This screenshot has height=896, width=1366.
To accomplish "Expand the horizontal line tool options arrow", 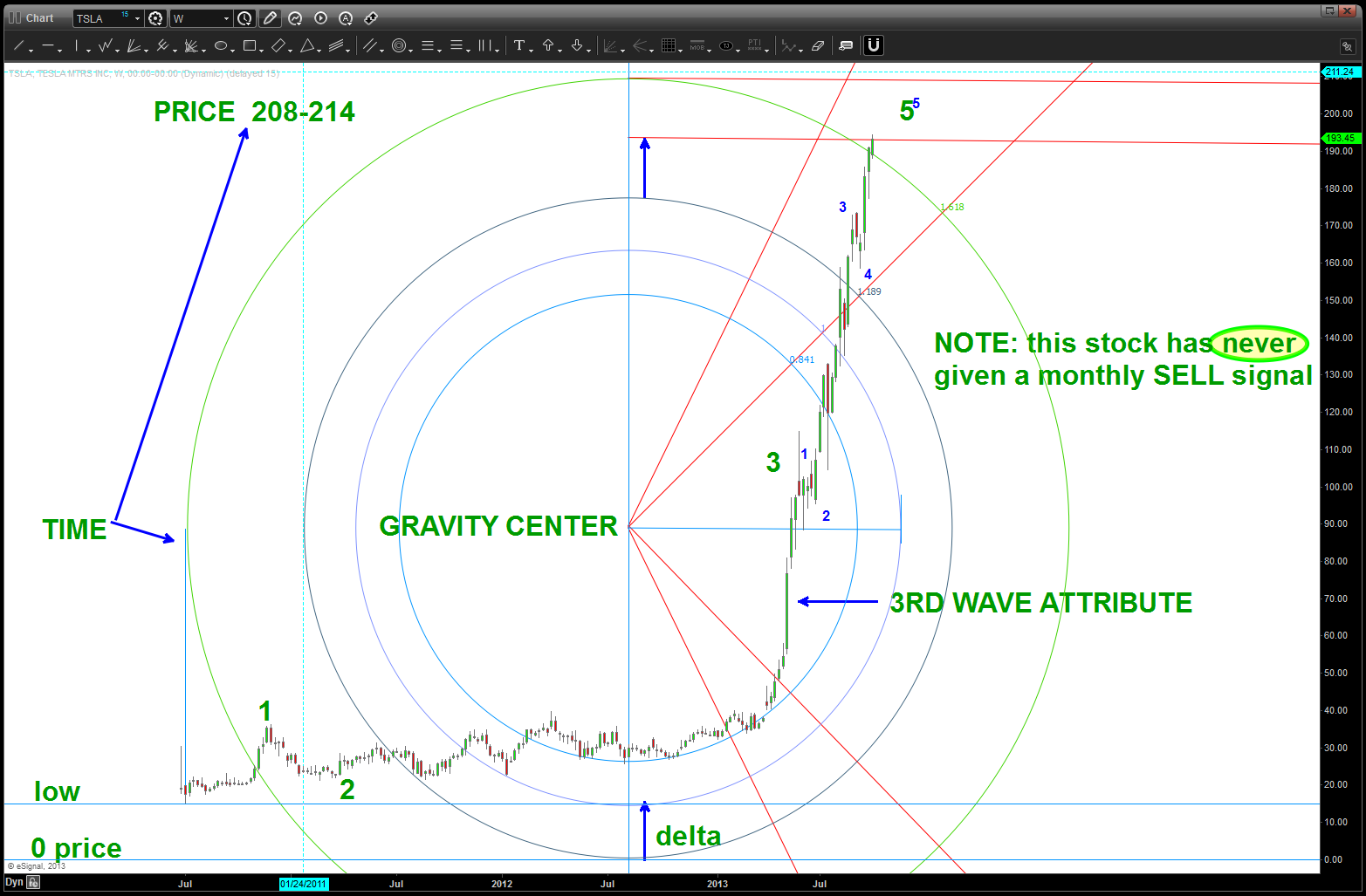I will tap(59, 50).
